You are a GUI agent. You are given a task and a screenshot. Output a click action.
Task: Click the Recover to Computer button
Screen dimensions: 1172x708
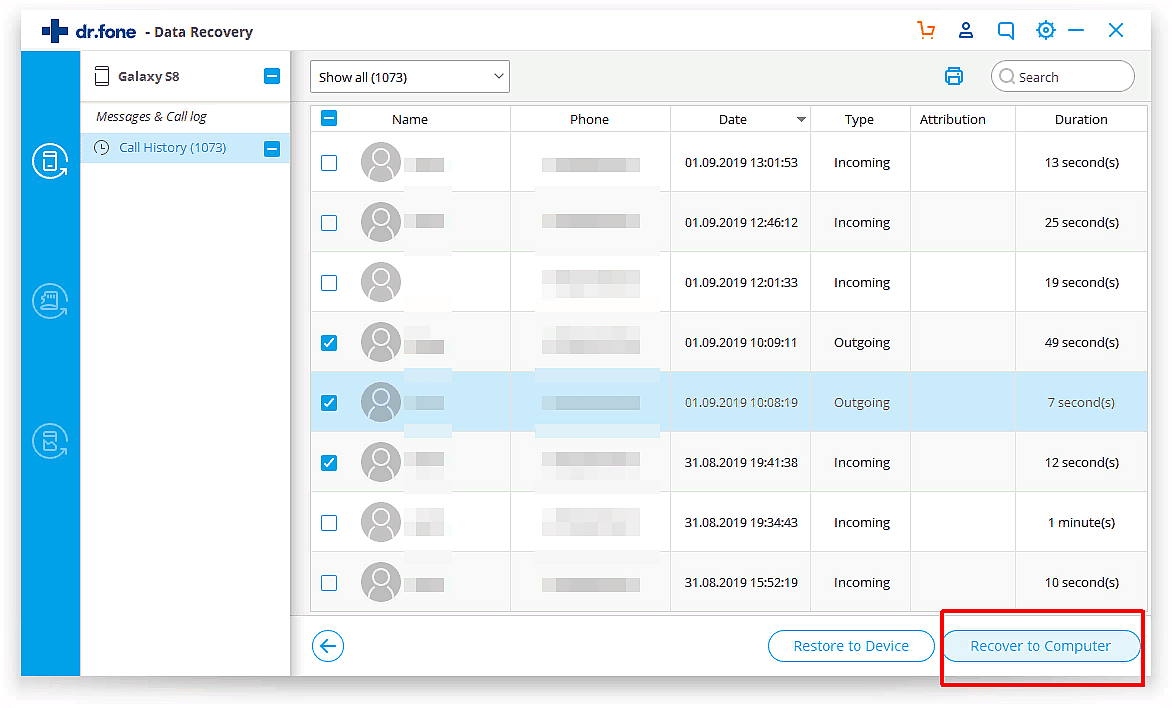coord(1040,646)
